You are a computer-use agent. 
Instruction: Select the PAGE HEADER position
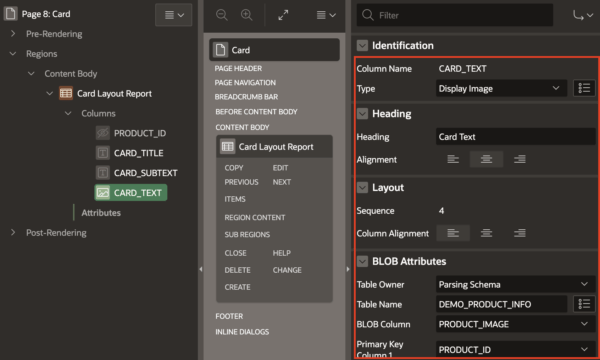(238, 68)
